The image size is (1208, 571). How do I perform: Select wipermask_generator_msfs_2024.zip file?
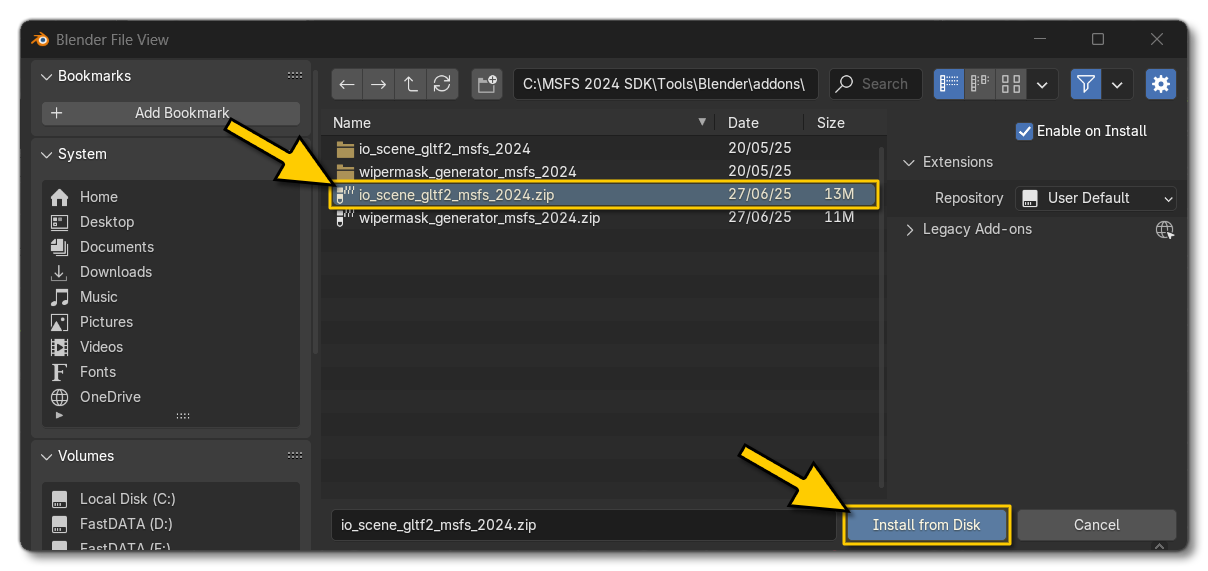point(604,217)
